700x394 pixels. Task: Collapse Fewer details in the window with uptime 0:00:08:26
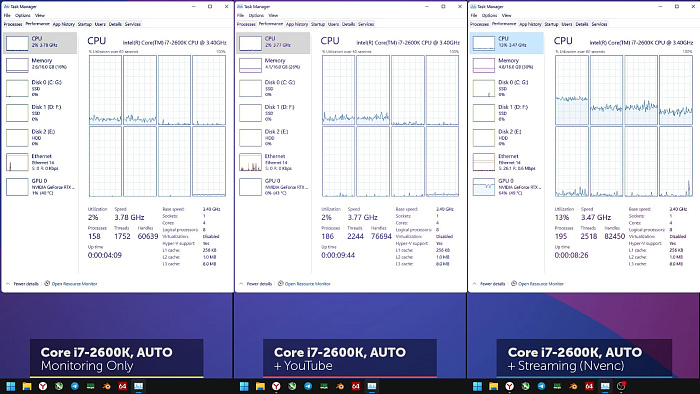click(489, 284)
